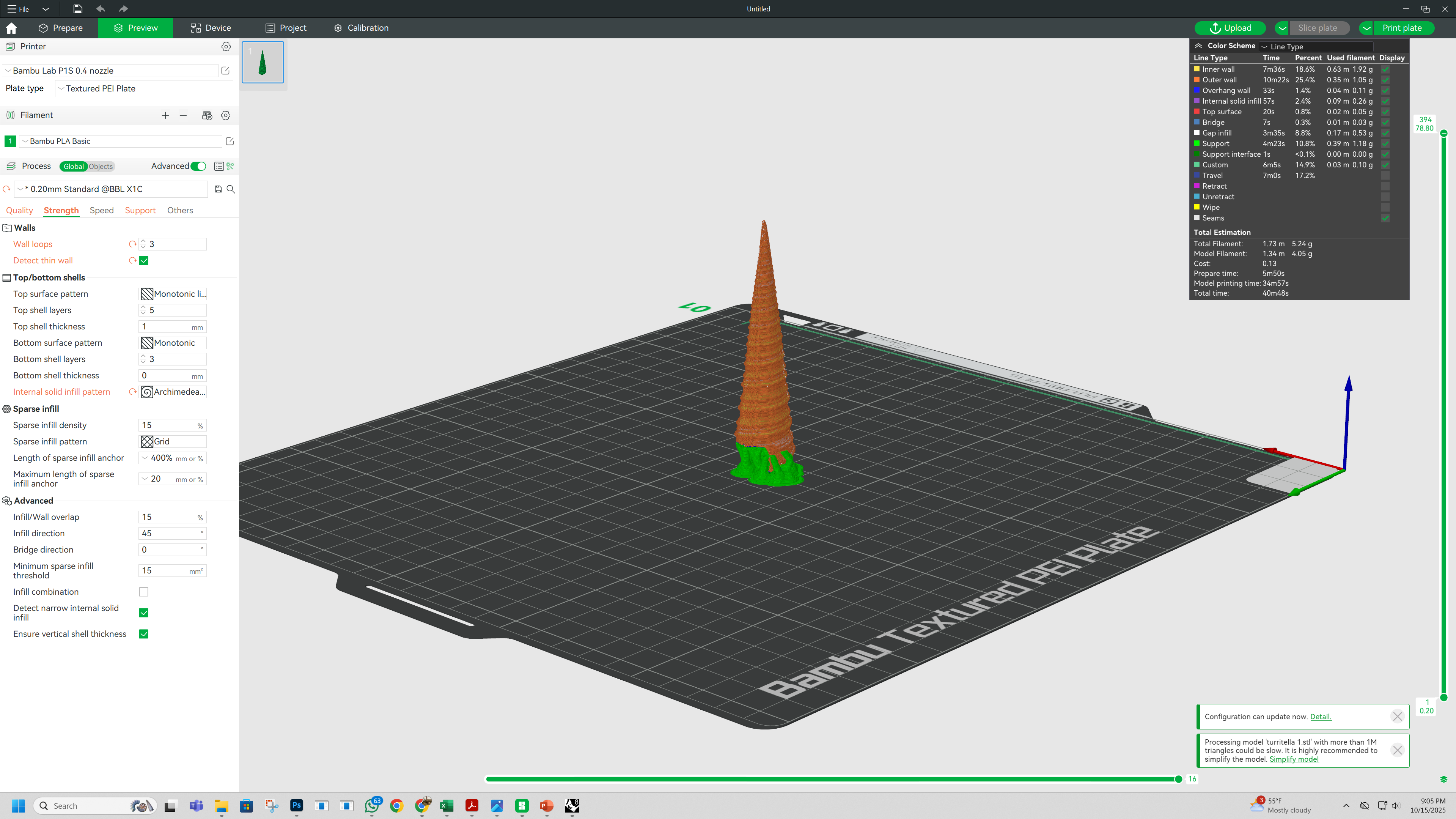Enable the Infill combination checkbox
The height and width of the screenshot is (819, 1456).
[x=143, y=592]
